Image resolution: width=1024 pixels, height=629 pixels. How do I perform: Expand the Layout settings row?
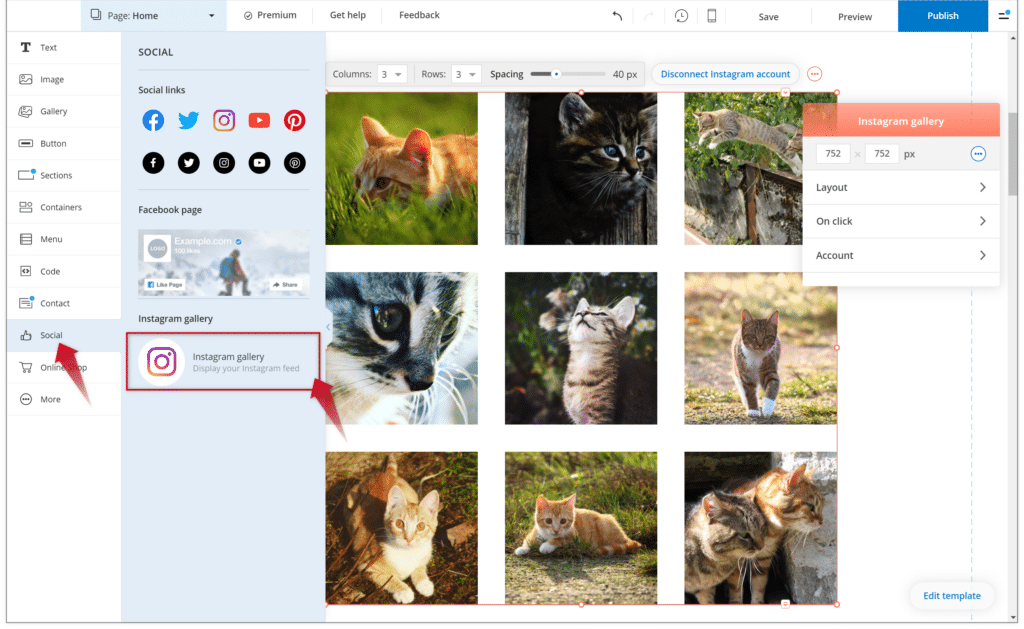(900, 188)
